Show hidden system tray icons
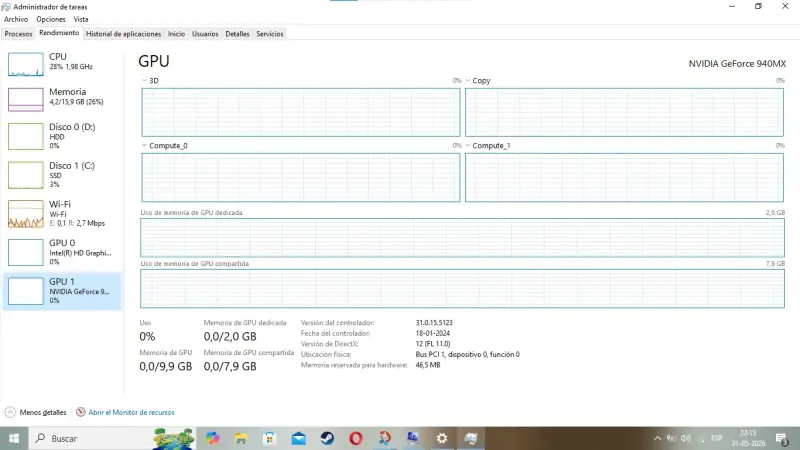This screenshot has height=450, width=800. tap(657, 438)
